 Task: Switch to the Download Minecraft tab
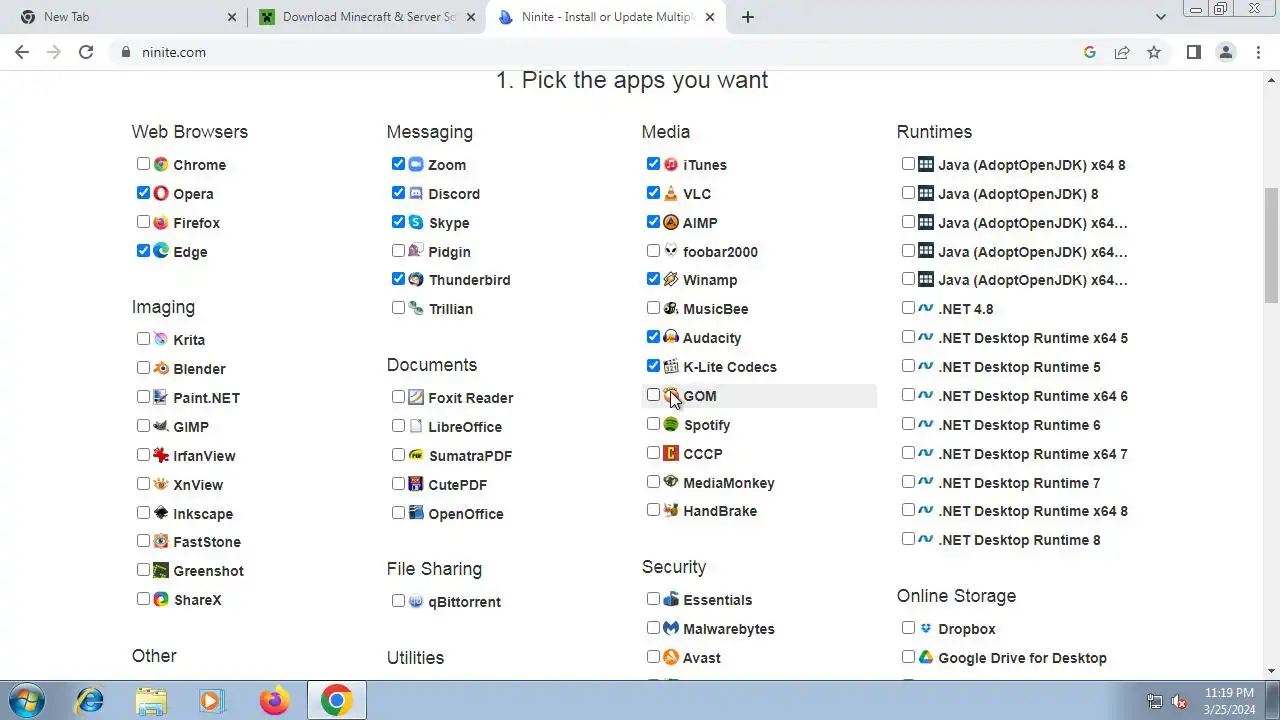365,17
